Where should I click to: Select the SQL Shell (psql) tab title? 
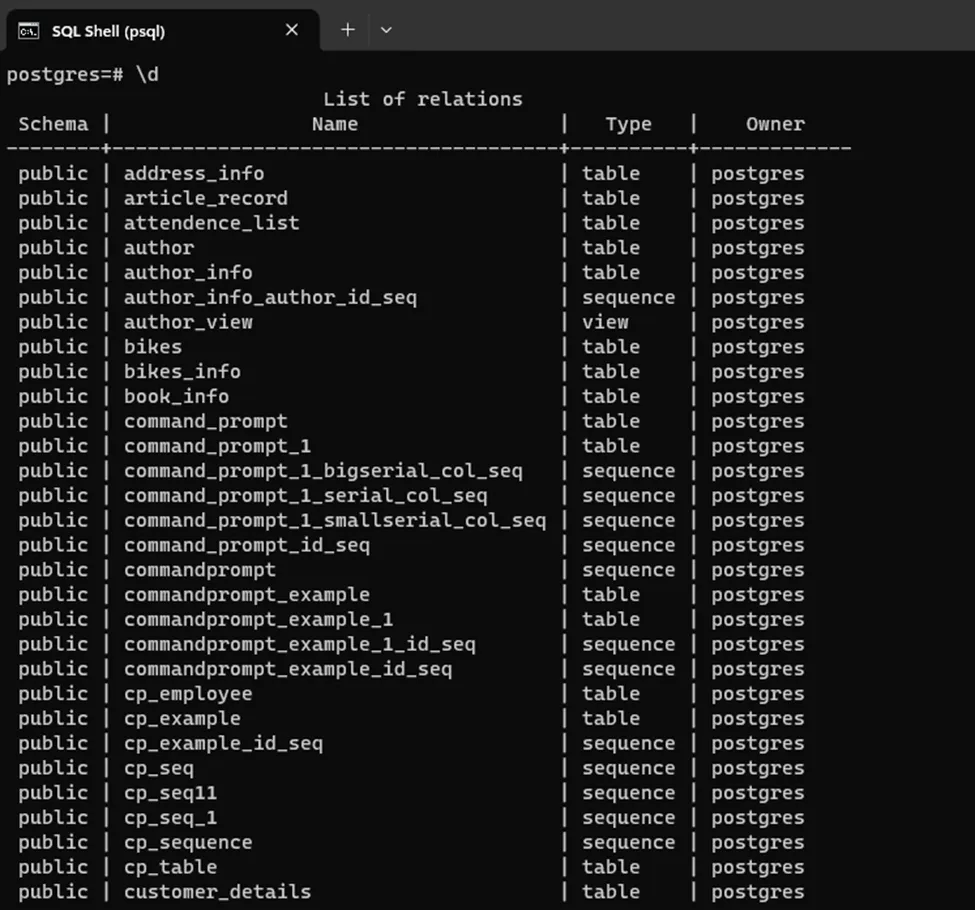(x=108, y=31)
